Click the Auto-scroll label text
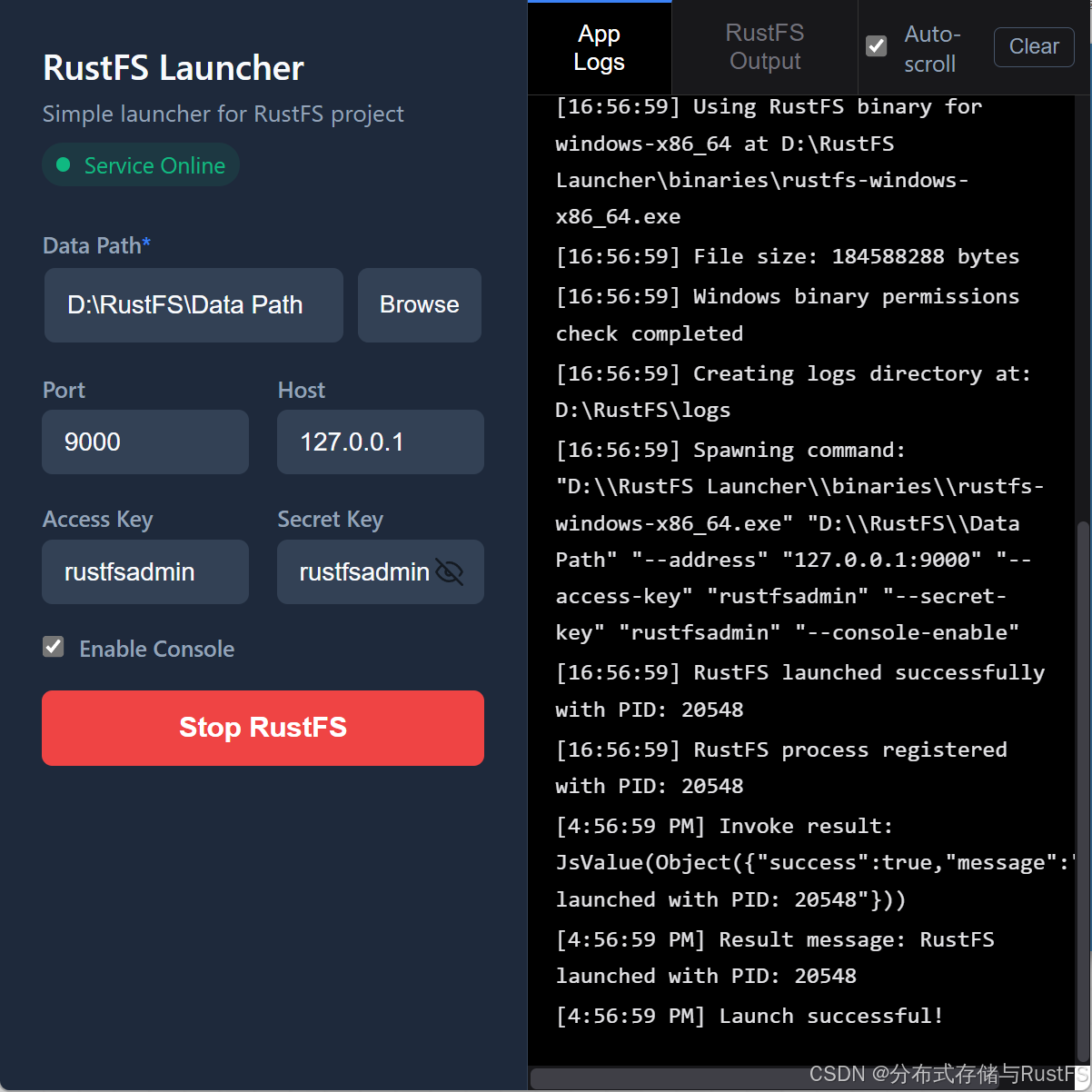This screenshot has width=1092, height=1092. [931, 49]
